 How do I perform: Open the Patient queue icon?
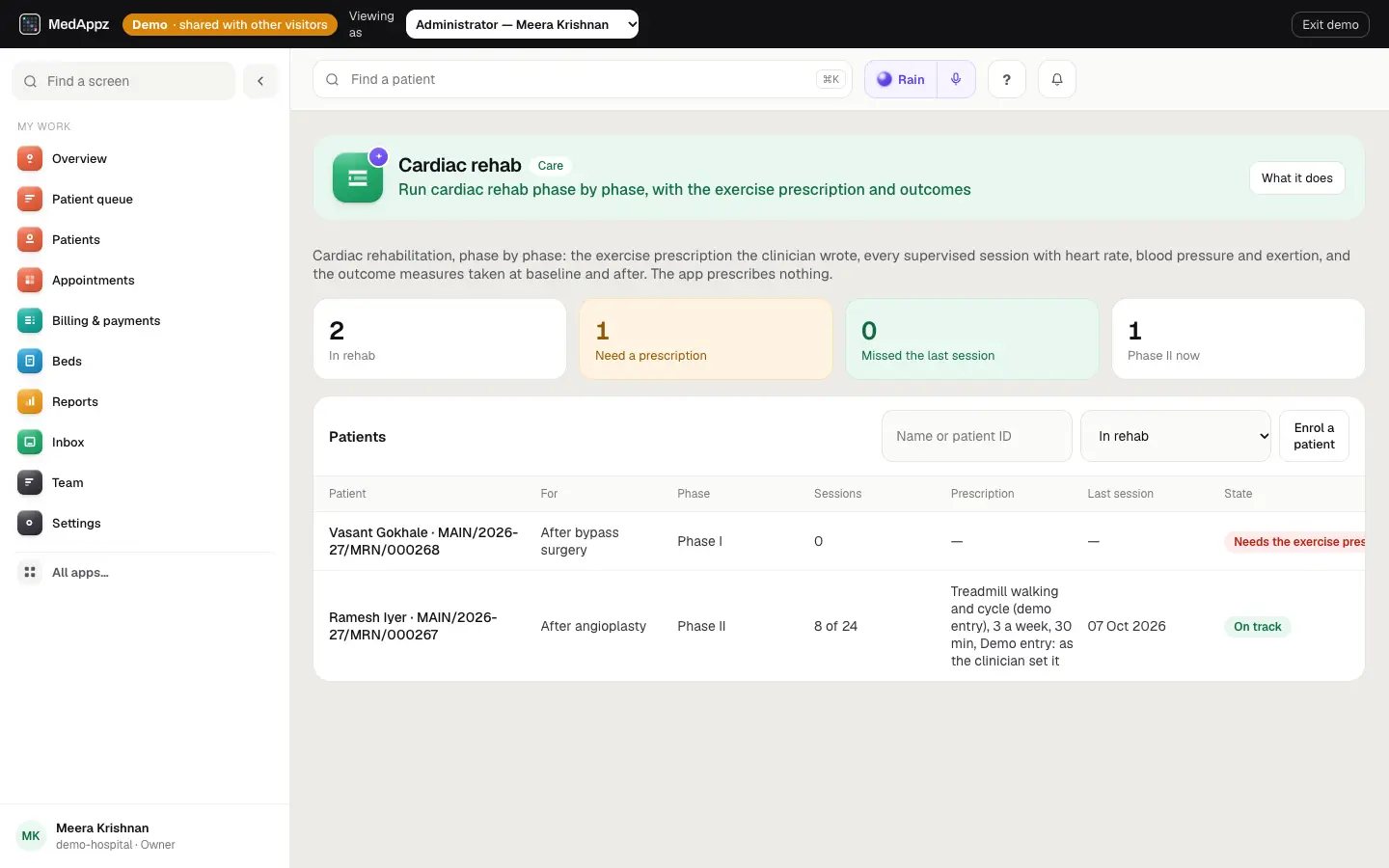pyautogui.click(x=30, y=199)
